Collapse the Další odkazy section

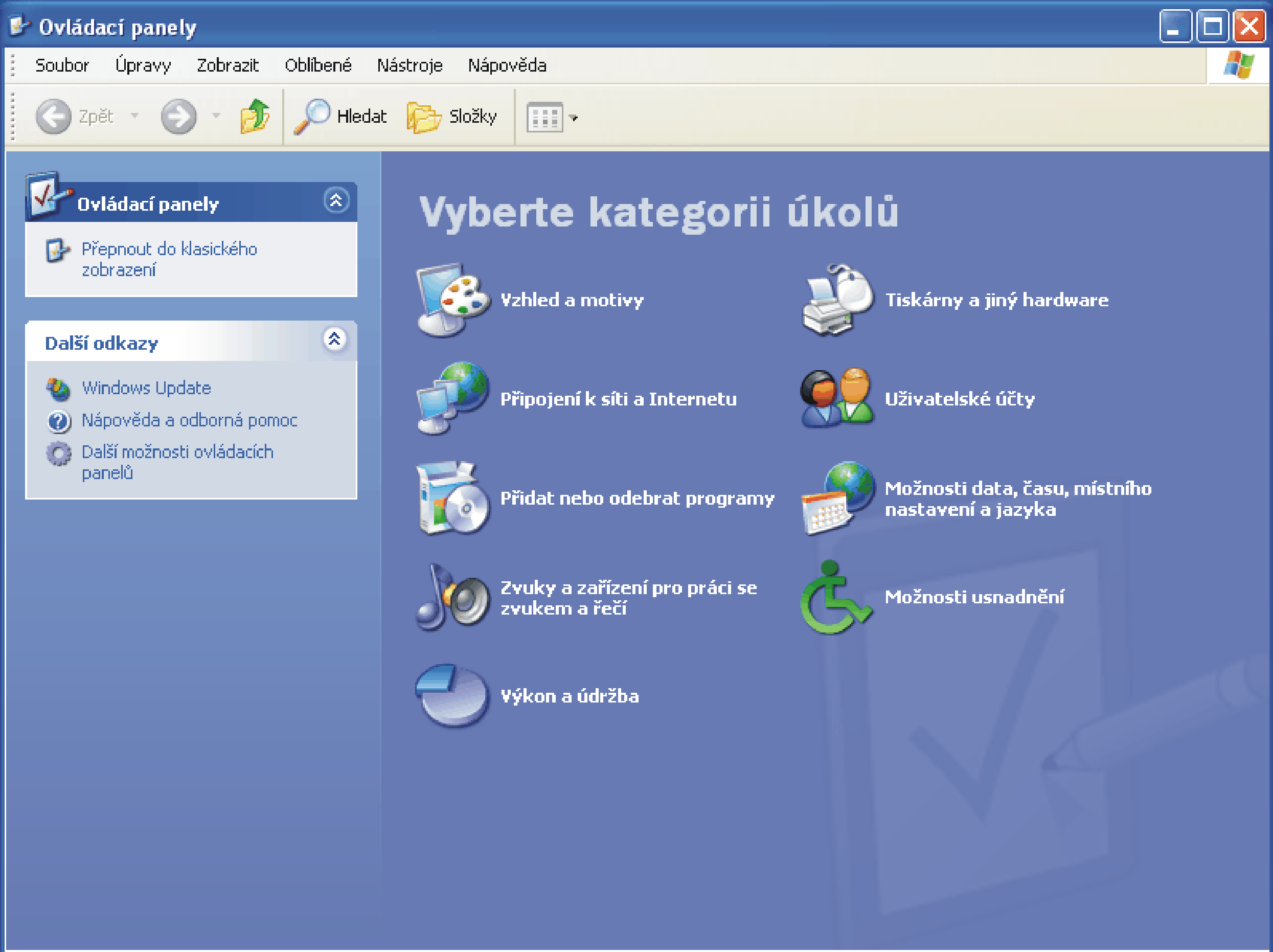pyautogui.click(x=334, y=339)
